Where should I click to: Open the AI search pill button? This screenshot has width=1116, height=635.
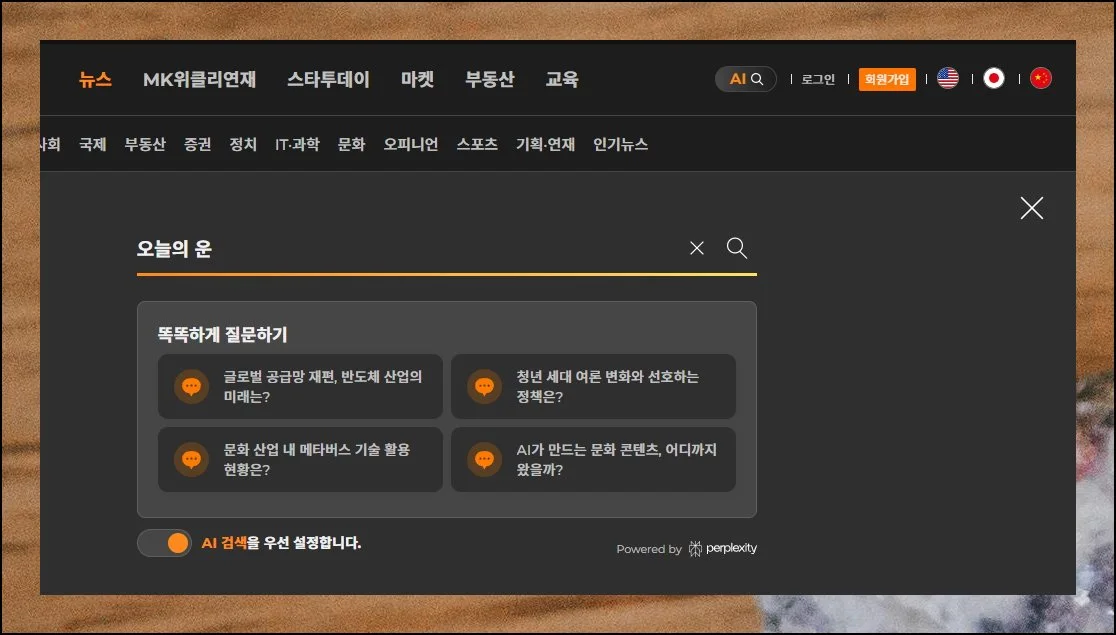746,79
